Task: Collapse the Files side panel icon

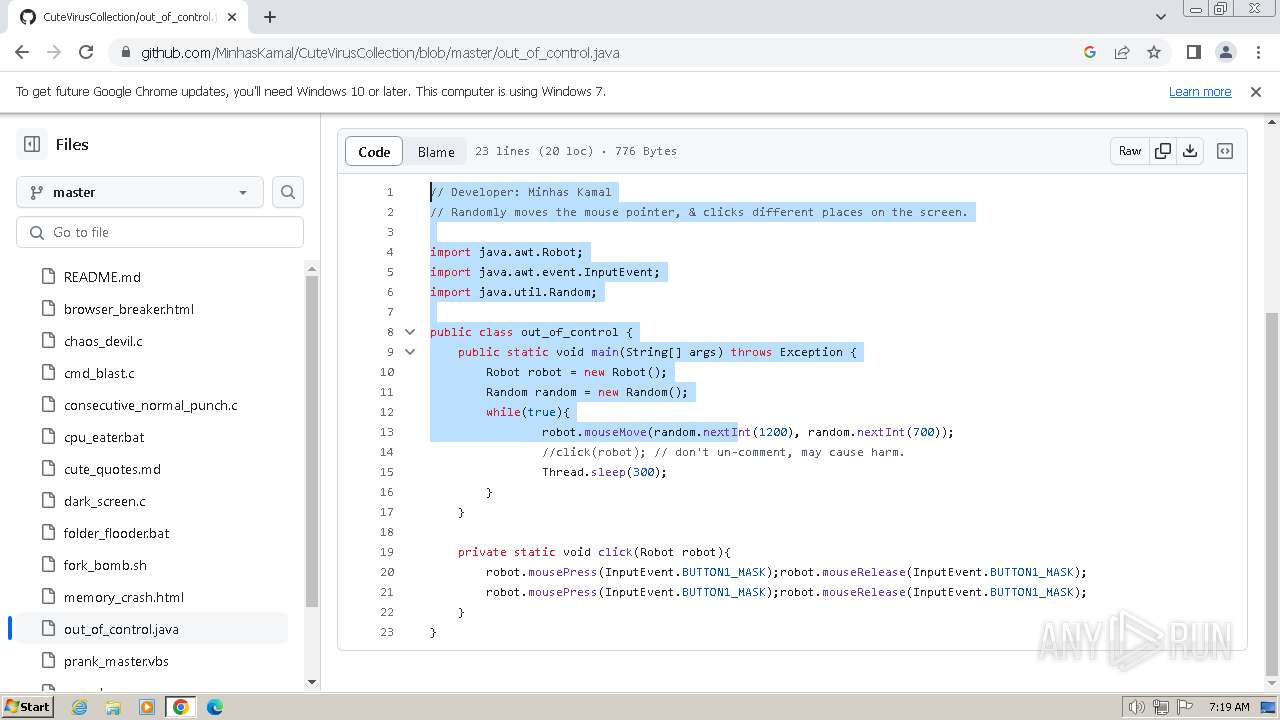Action: pyautogui.click(x=32, y=144)
